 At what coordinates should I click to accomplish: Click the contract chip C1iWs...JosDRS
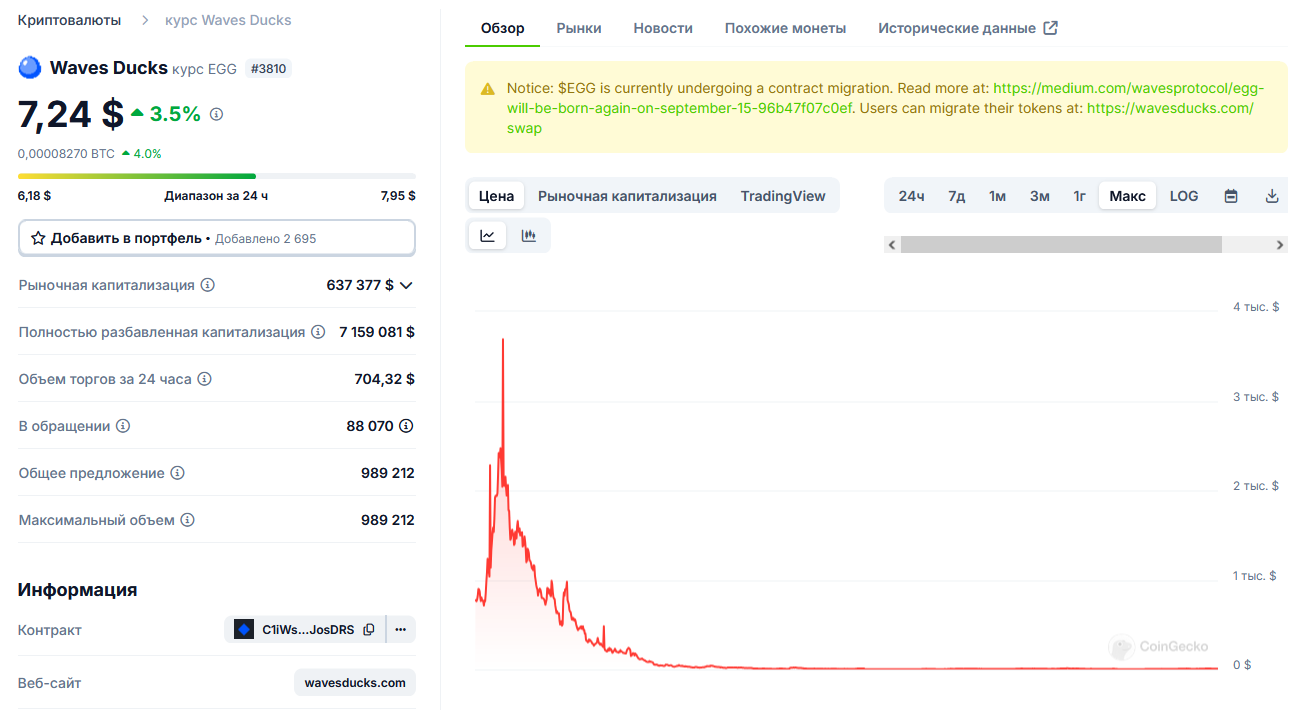click(x=303, y=629)
